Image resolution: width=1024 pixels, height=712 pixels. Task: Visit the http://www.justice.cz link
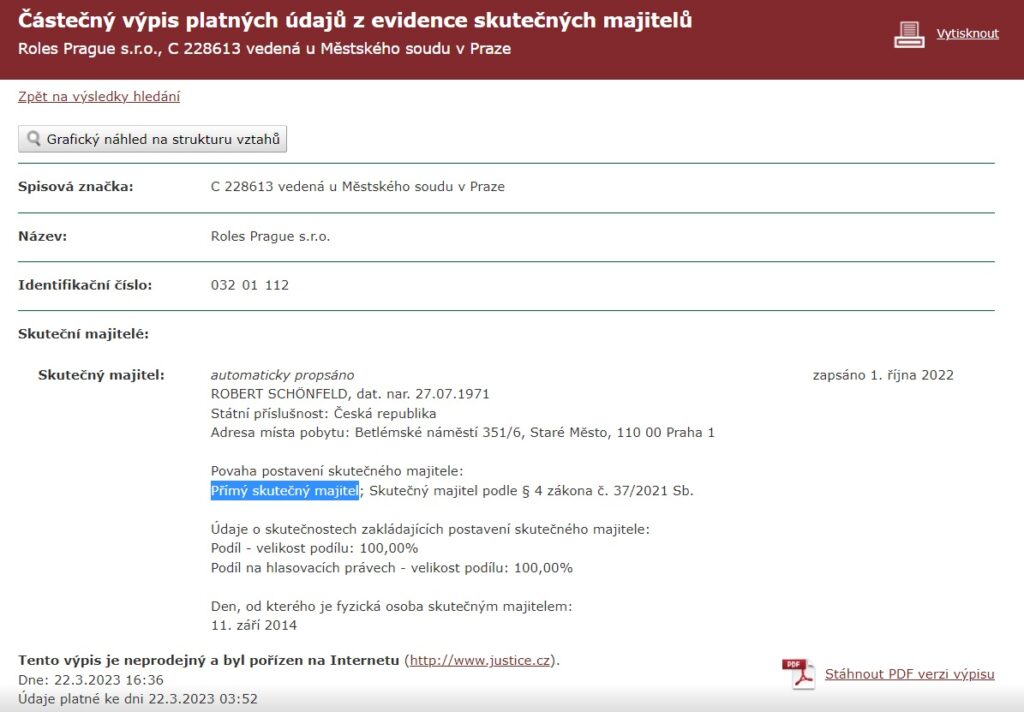[482, 660]
